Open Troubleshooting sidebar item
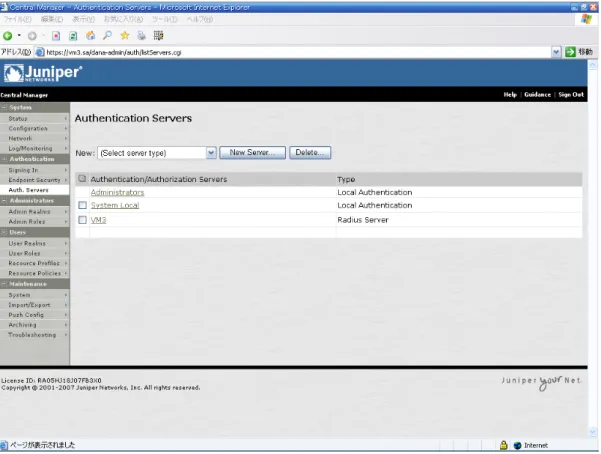Image resolution: width=601 pixels, height=454 pixels. 34,335
